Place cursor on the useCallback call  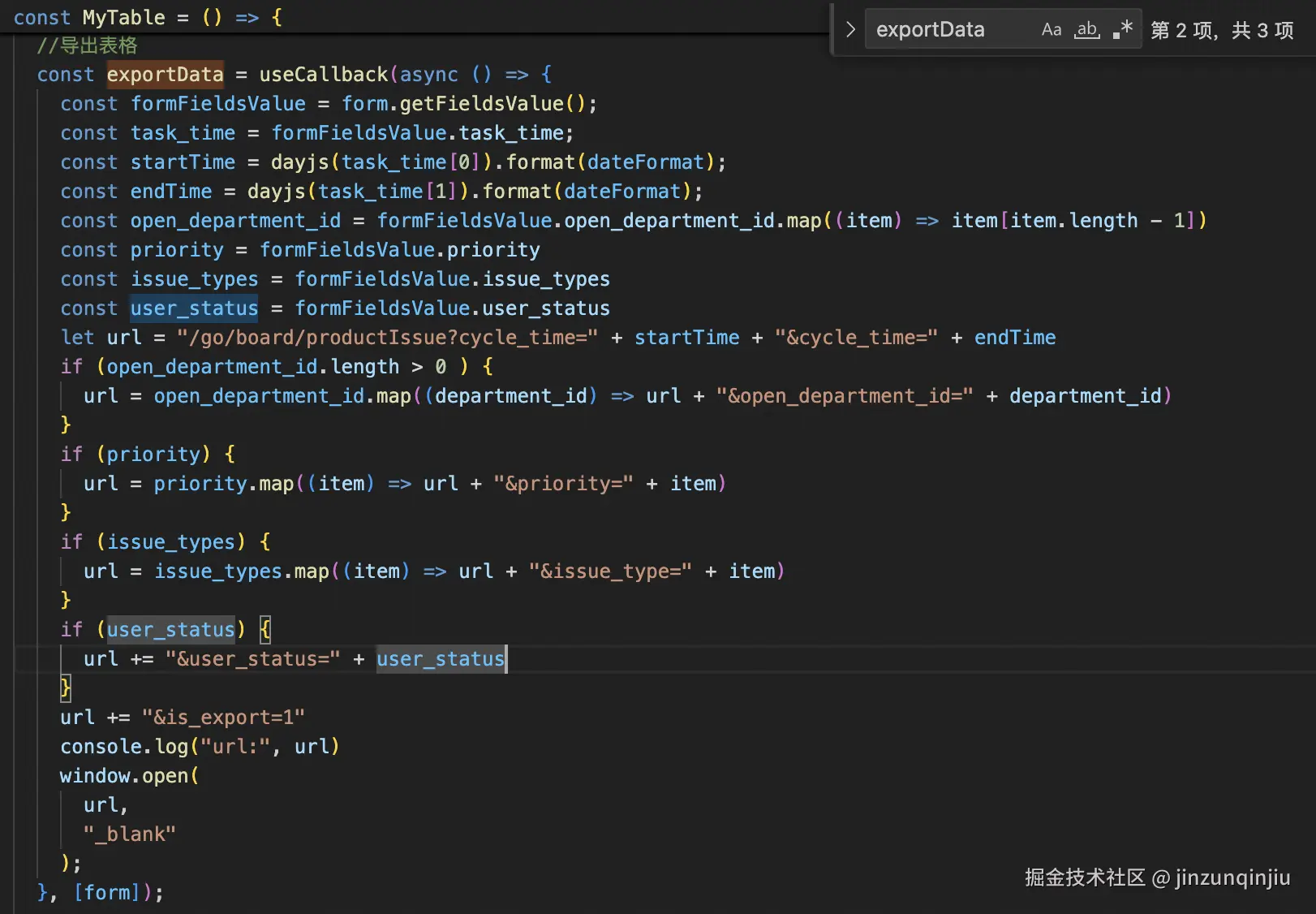click(x=323, y=75)
